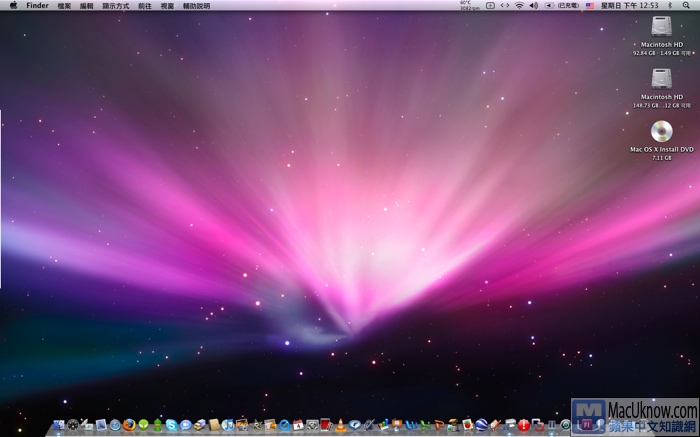Open the green alien-face app in Dock

(x=143, y=425)
